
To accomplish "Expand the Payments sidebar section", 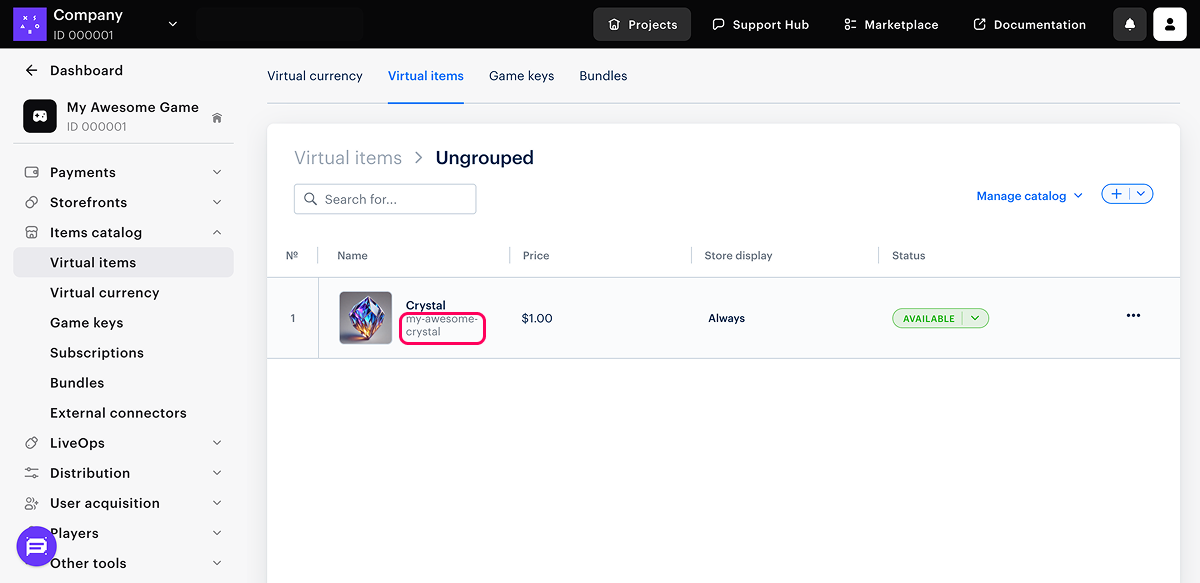I will 217,173.
